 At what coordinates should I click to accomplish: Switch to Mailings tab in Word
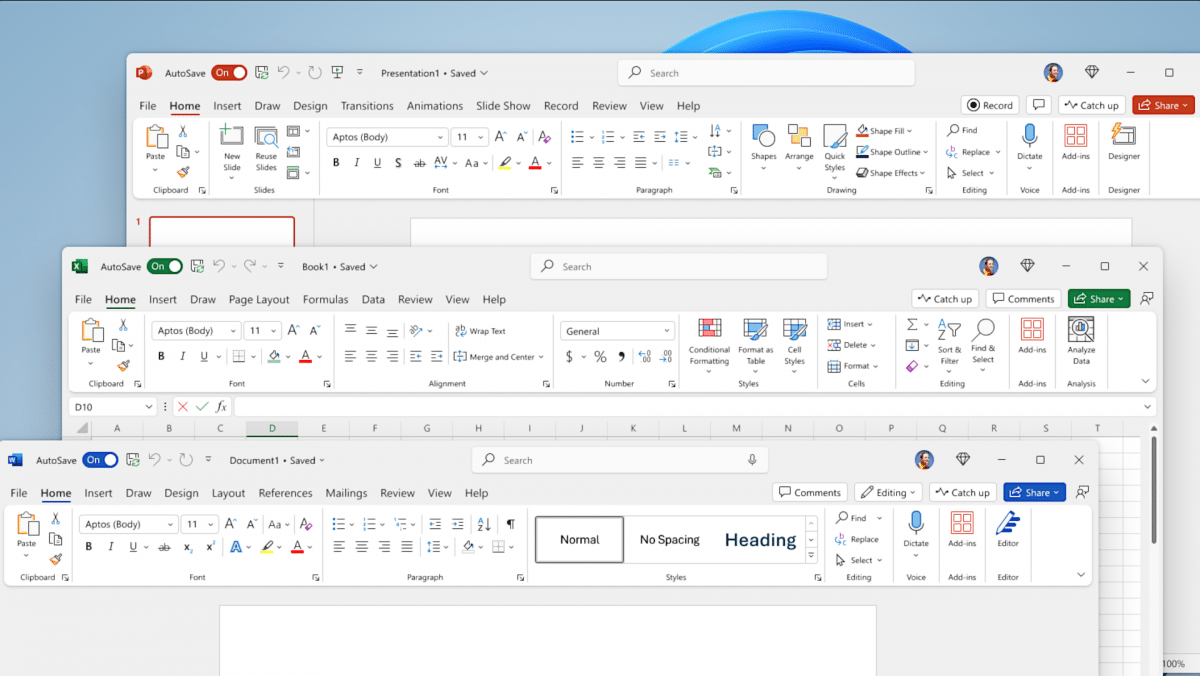[346, 493]
